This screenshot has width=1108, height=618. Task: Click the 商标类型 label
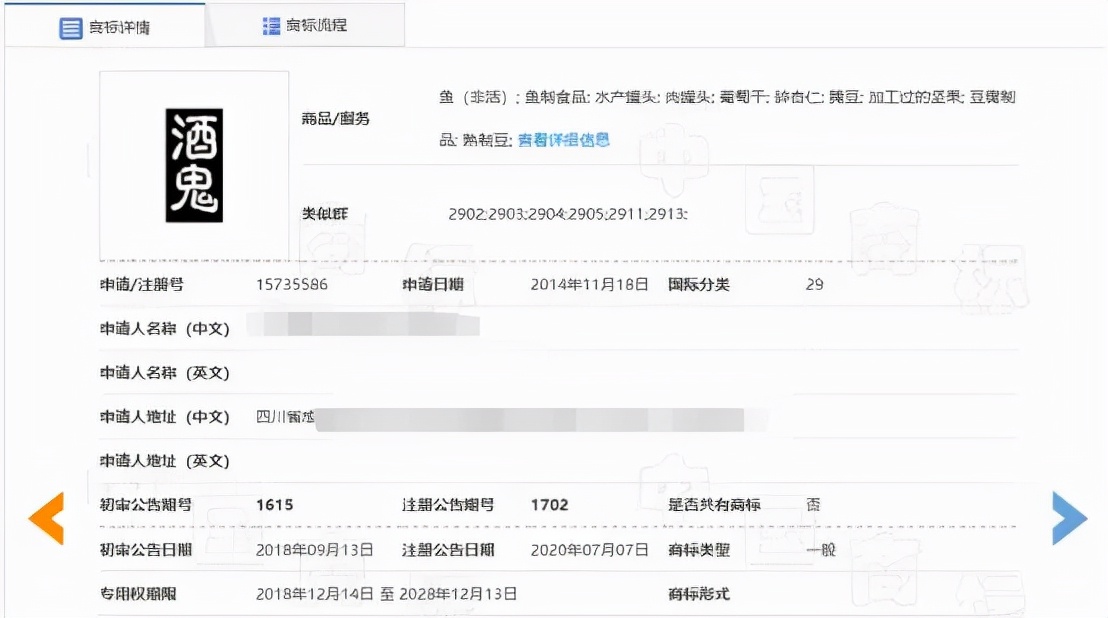pyautogui.click(x=699, y=549)
